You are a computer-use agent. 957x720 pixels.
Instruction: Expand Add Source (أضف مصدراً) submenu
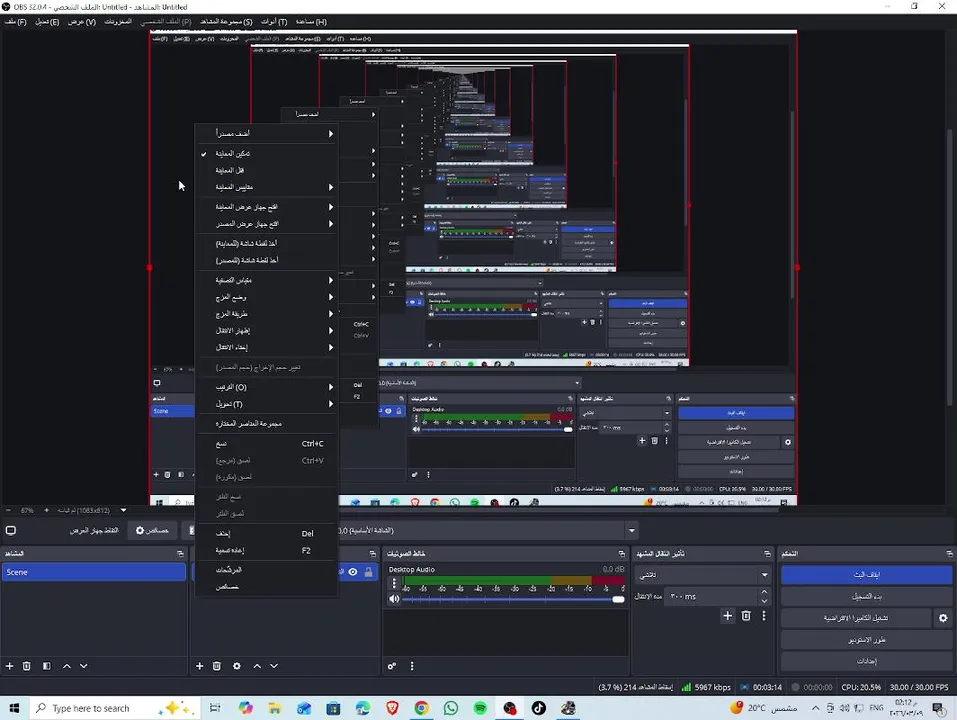[x=267, y=134]
